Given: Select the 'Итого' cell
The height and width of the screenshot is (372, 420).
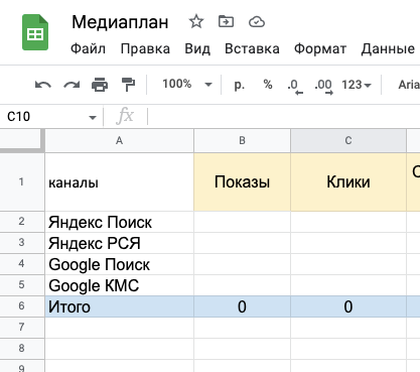Looking at the screenshot, I should point(119,306).
